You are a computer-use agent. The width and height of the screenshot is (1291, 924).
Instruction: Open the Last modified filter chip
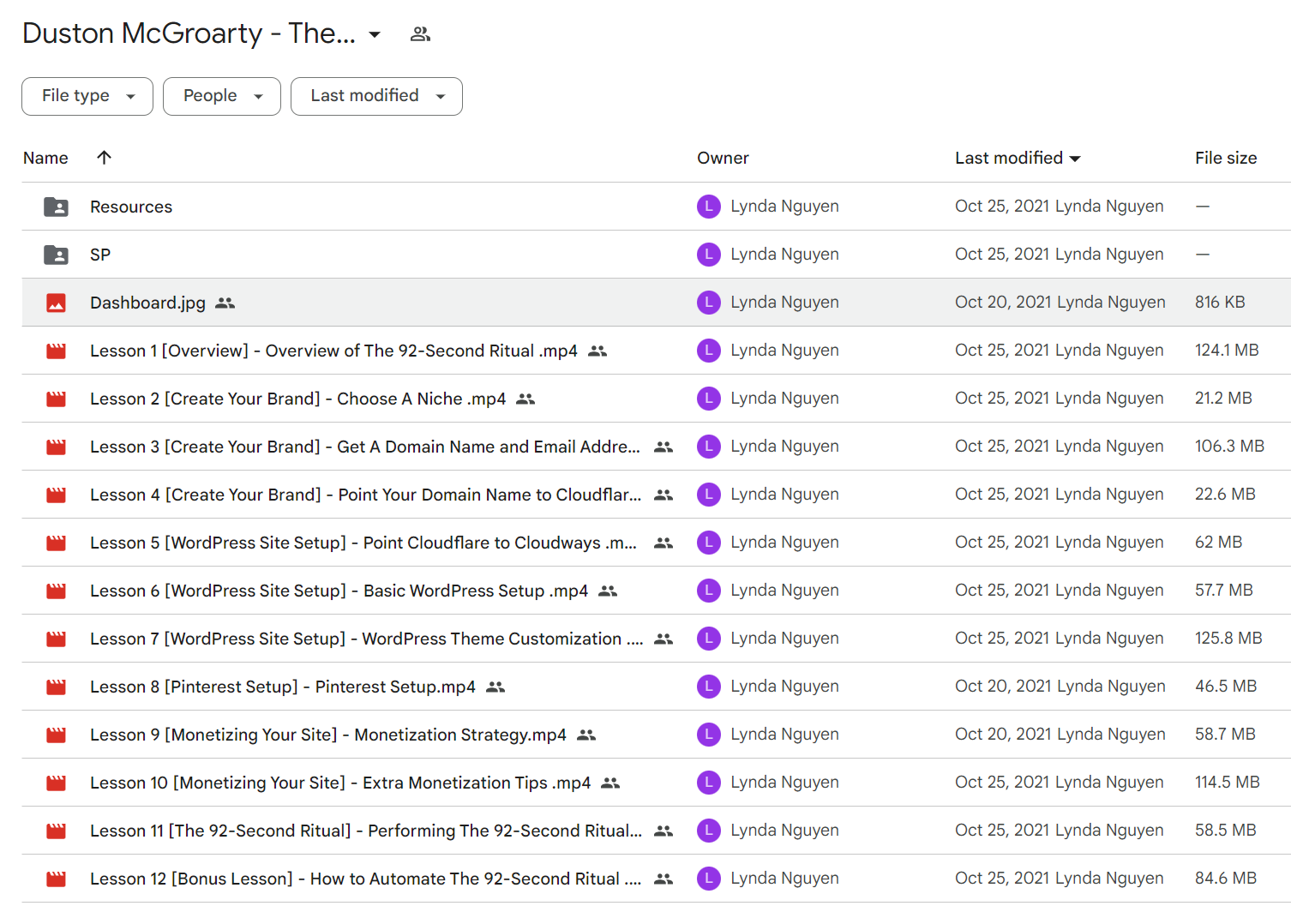point(376,96)
